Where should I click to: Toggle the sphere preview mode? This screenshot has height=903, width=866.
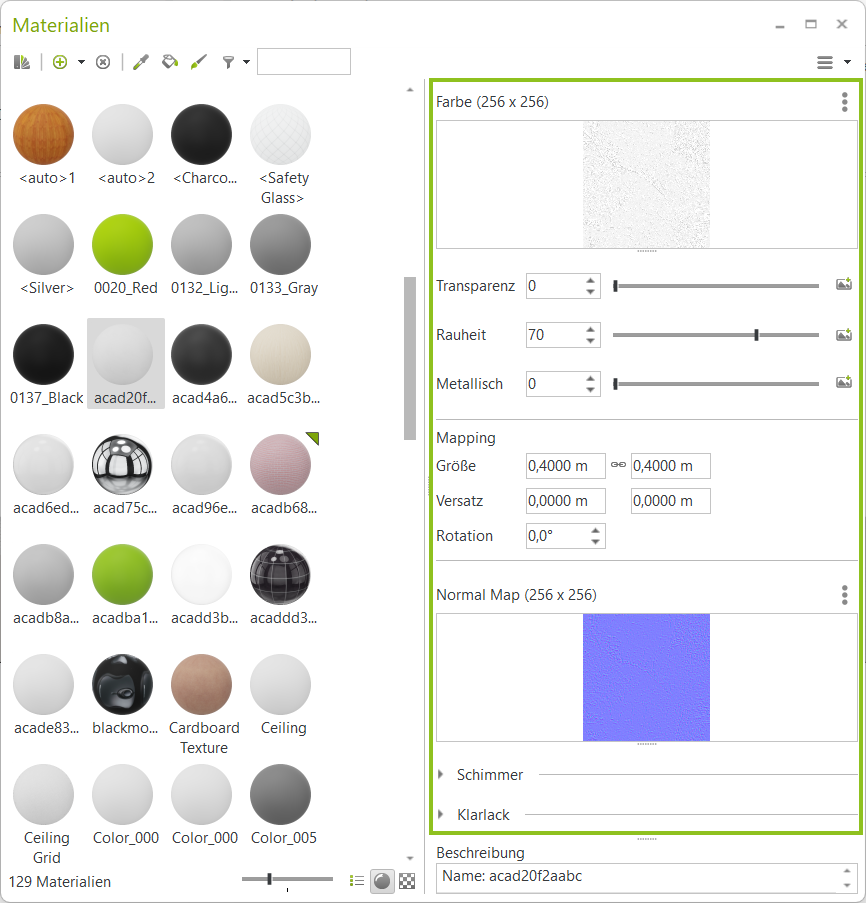click(x=381, y=881)
